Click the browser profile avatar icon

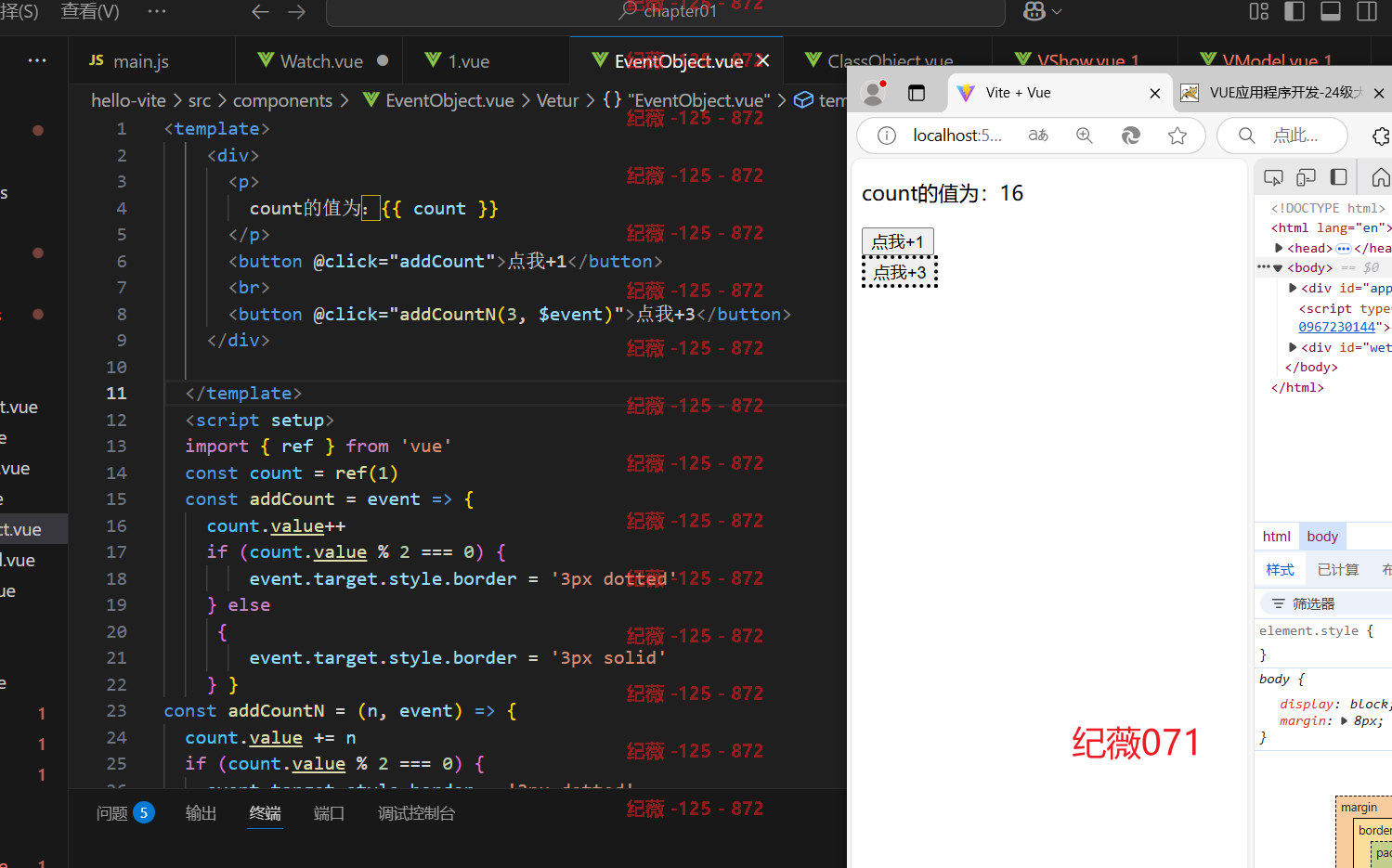pyautogui.click(x=873, y=92)
